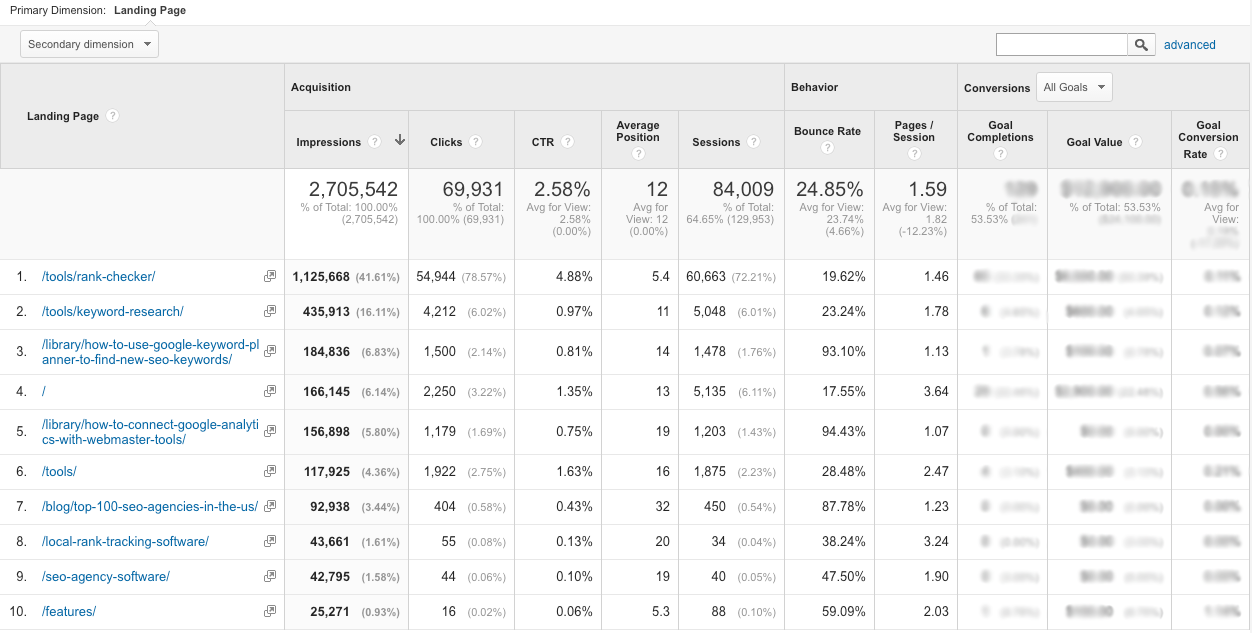Screen dimensions: 1252x633
Task: Sort table by Average Position header
Action: point(637,131)
